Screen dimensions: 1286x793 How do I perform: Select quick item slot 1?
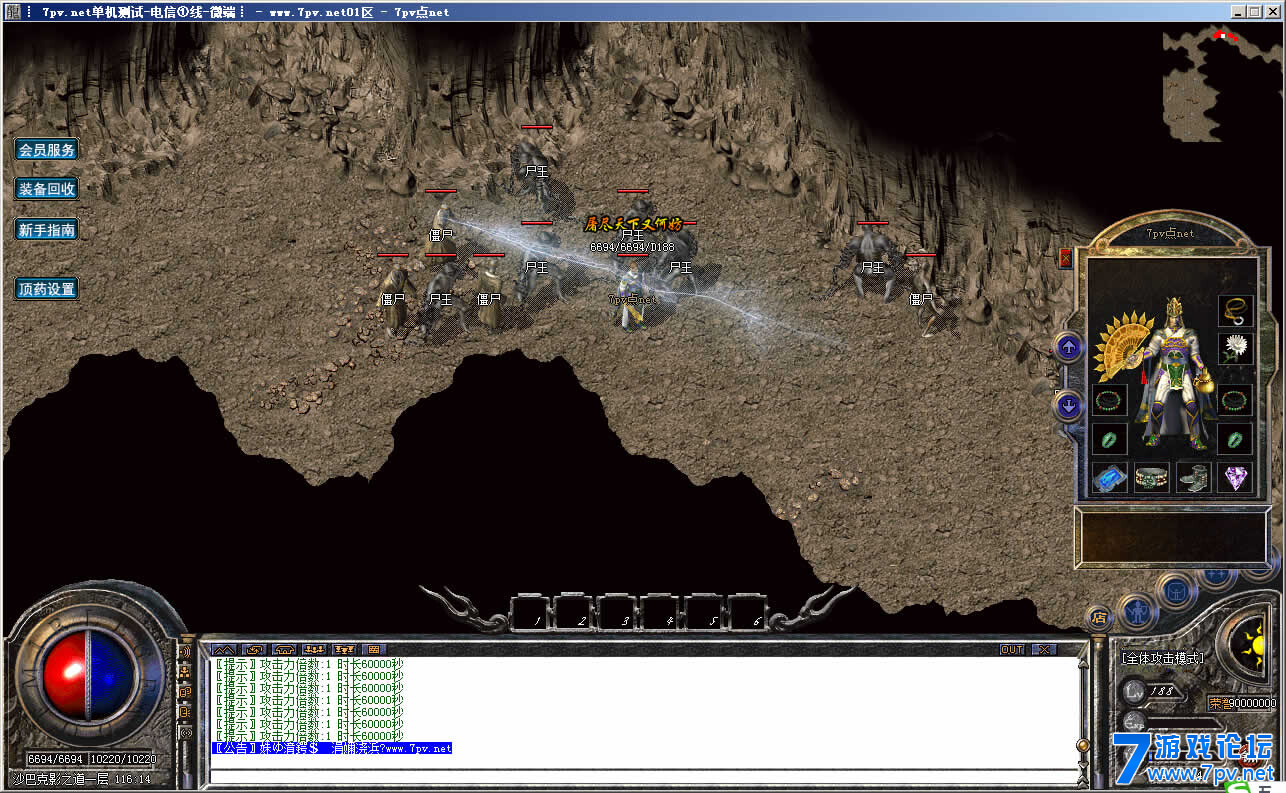pos(532,612)
